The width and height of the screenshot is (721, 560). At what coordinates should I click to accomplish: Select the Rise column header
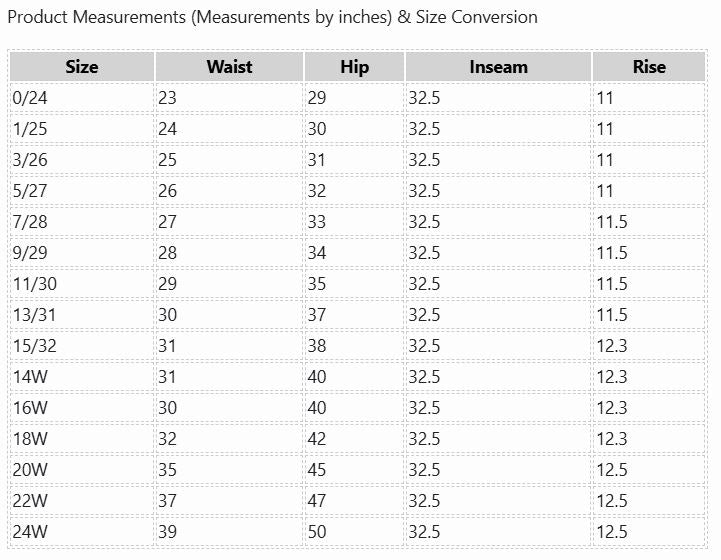(649, 67)
